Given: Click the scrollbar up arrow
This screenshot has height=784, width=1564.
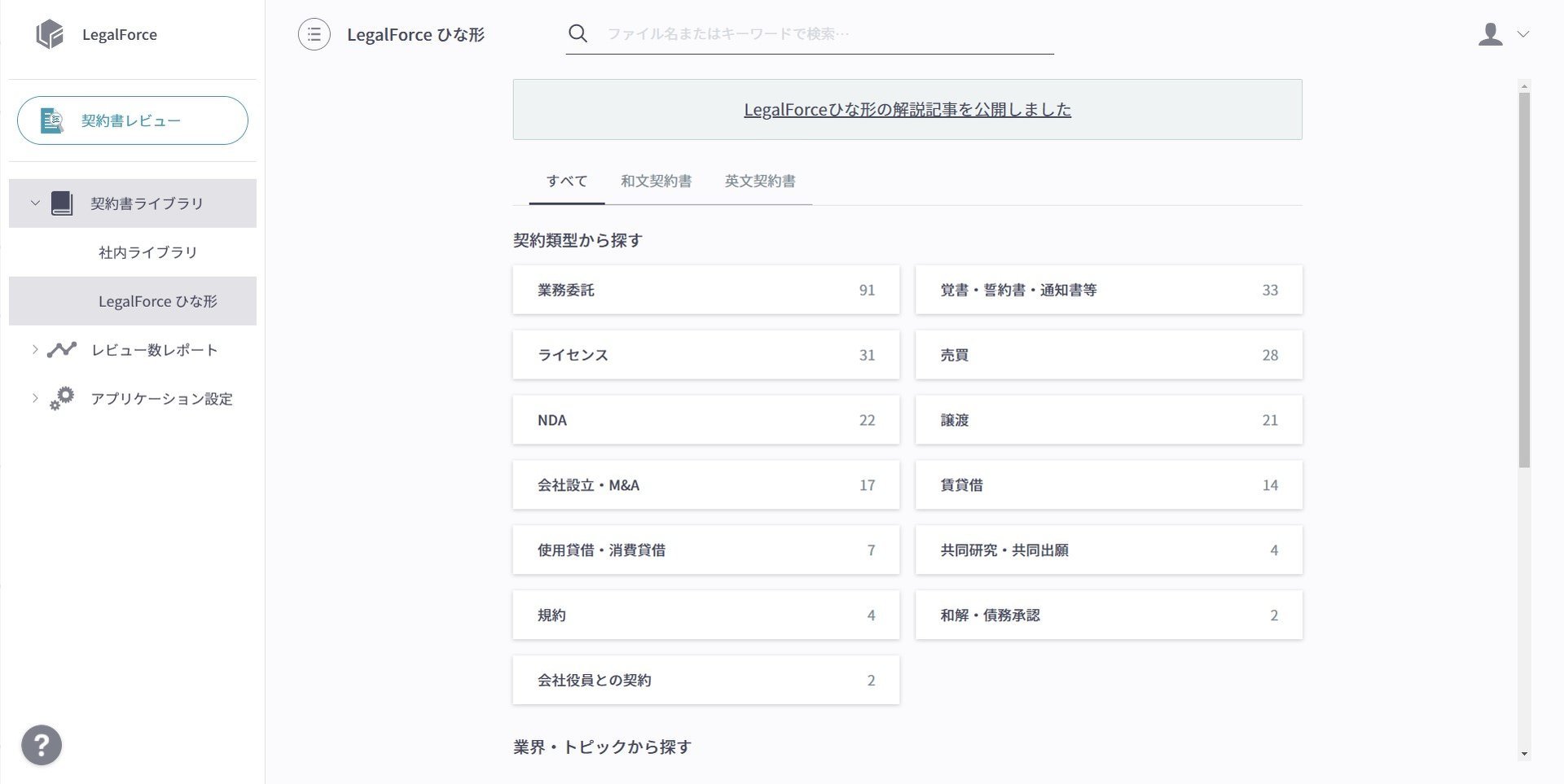Looking at the screenshot, I should point(1524,85).
